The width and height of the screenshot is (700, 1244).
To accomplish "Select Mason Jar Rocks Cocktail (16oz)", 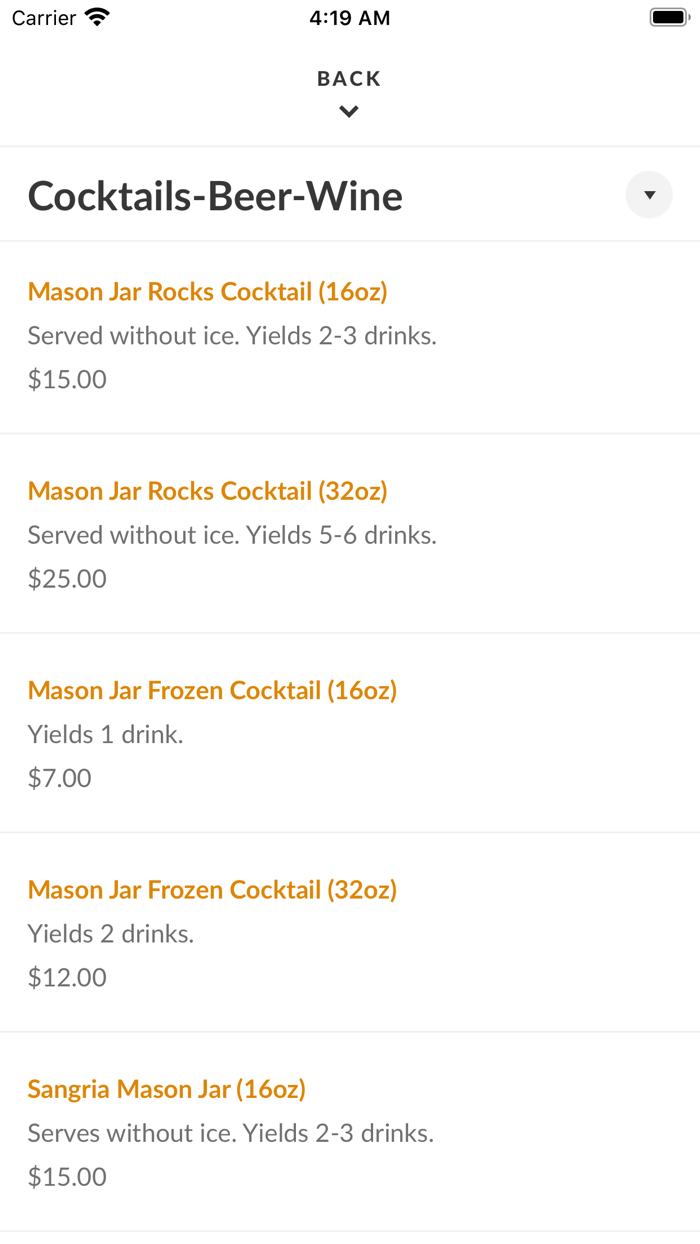I will tap(208, 292).
